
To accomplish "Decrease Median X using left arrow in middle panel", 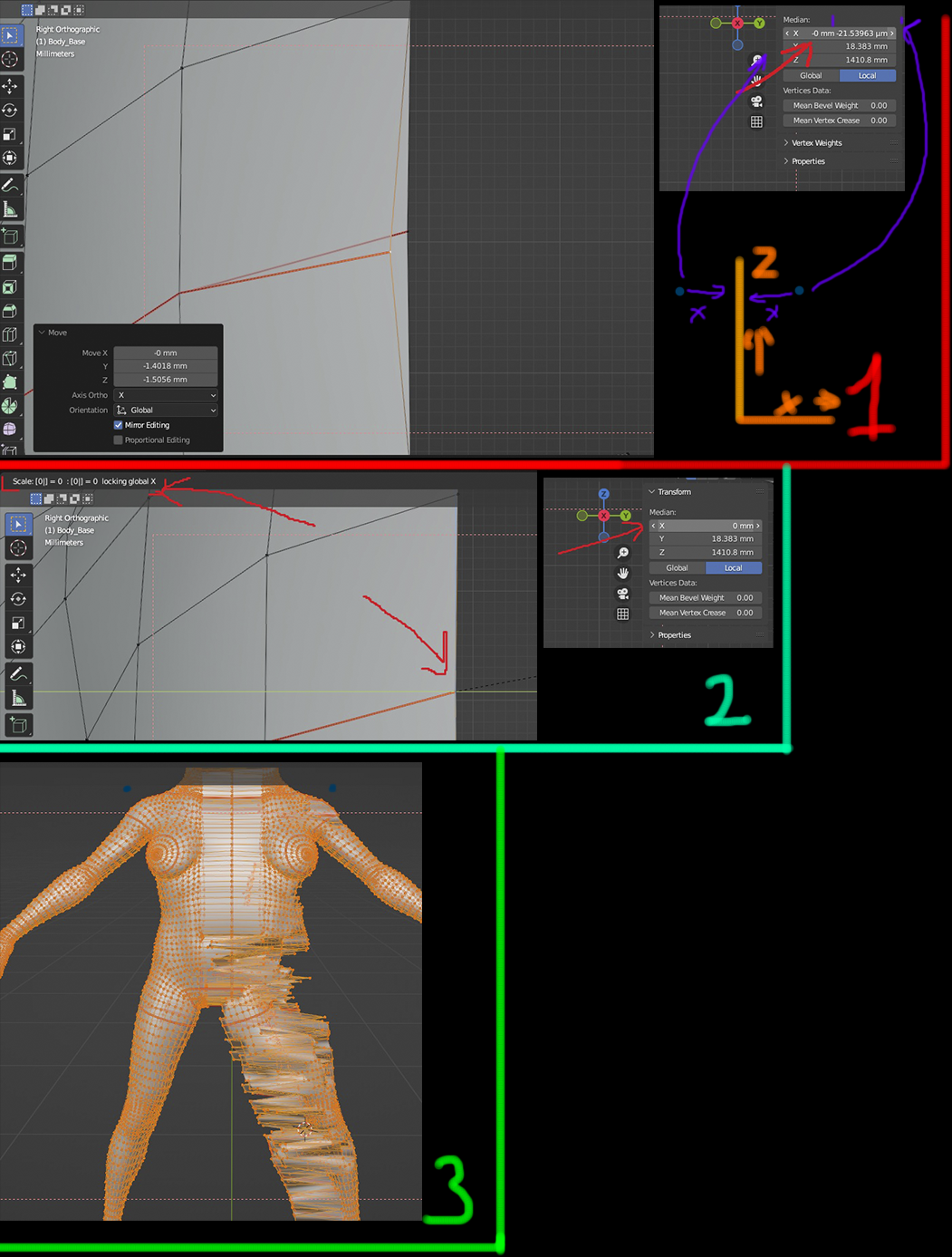I will (653, 526).
